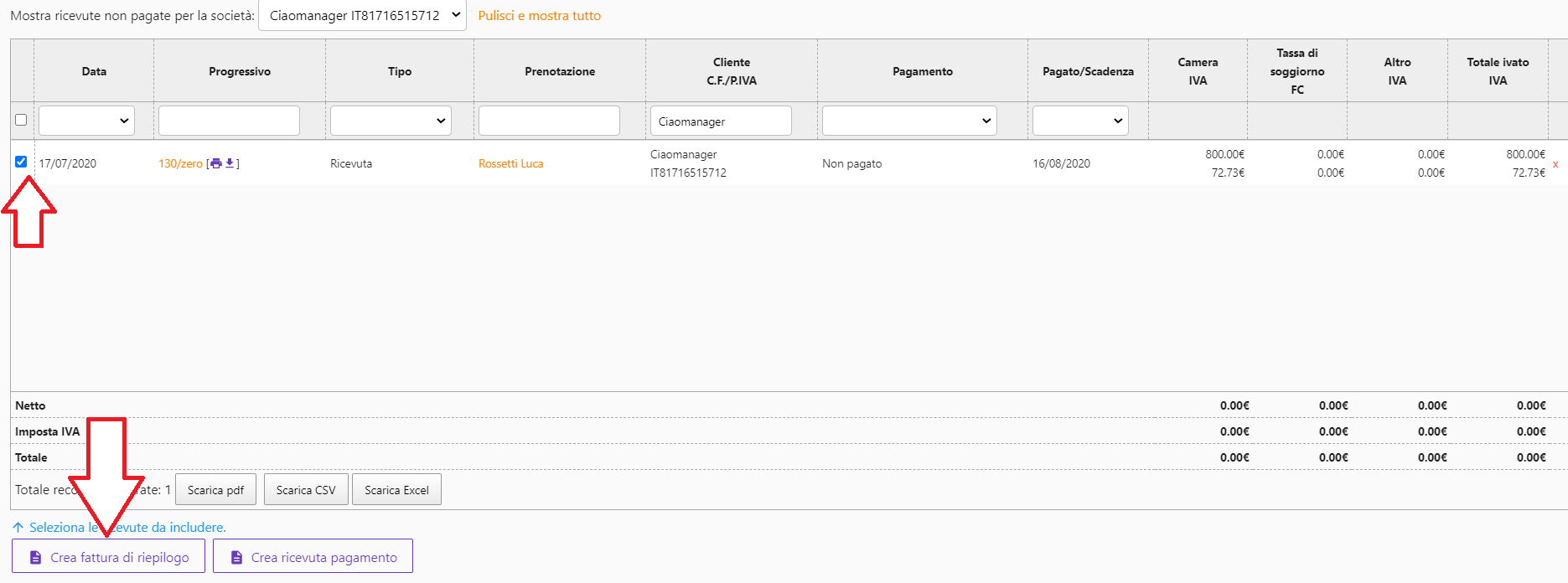Open the company selector Ciaomanager IT81716515712
The height and width of the screenshot is (583, 1568).
(x=362, y=16)
